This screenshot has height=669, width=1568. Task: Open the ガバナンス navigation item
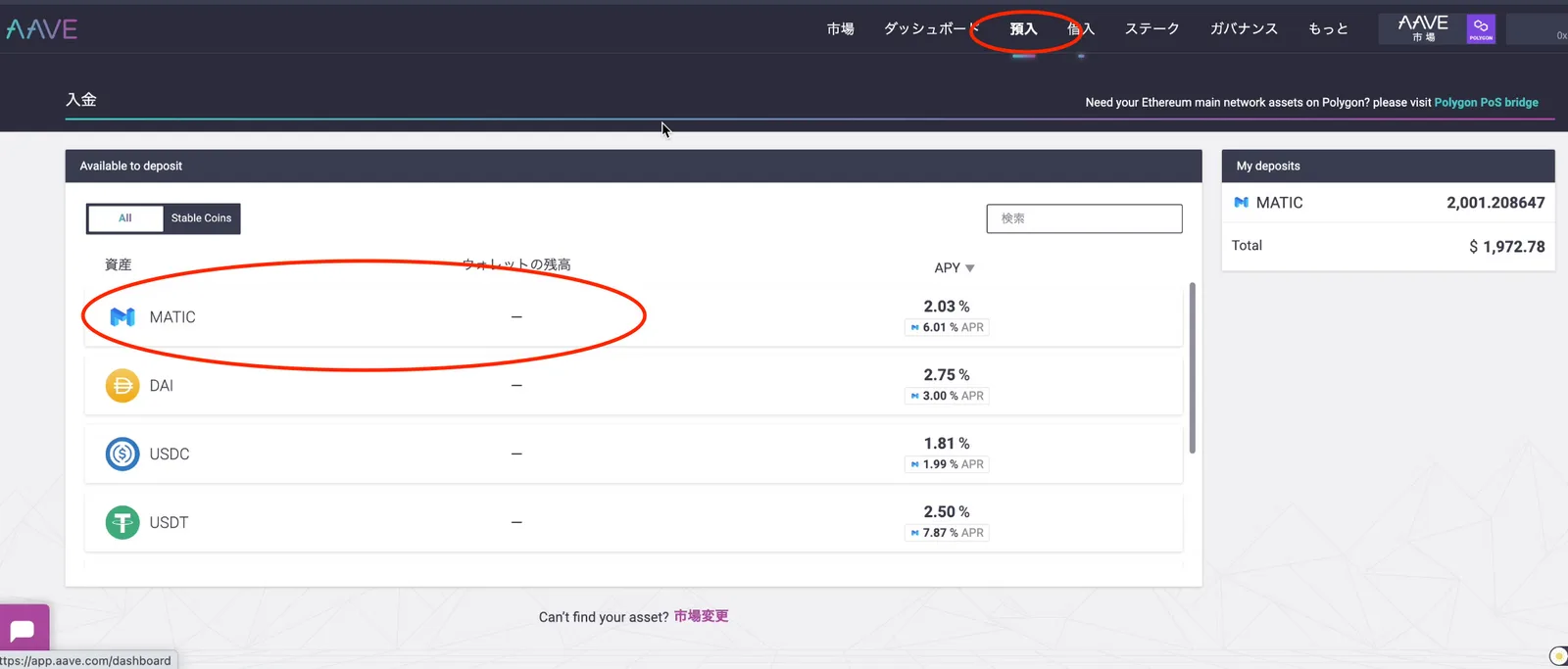point(1244,29)
